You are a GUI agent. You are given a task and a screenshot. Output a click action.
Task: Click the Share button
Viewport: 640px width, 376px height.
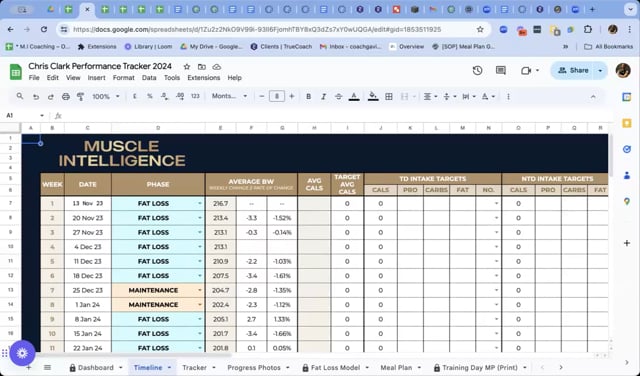(x=573, y=70)
